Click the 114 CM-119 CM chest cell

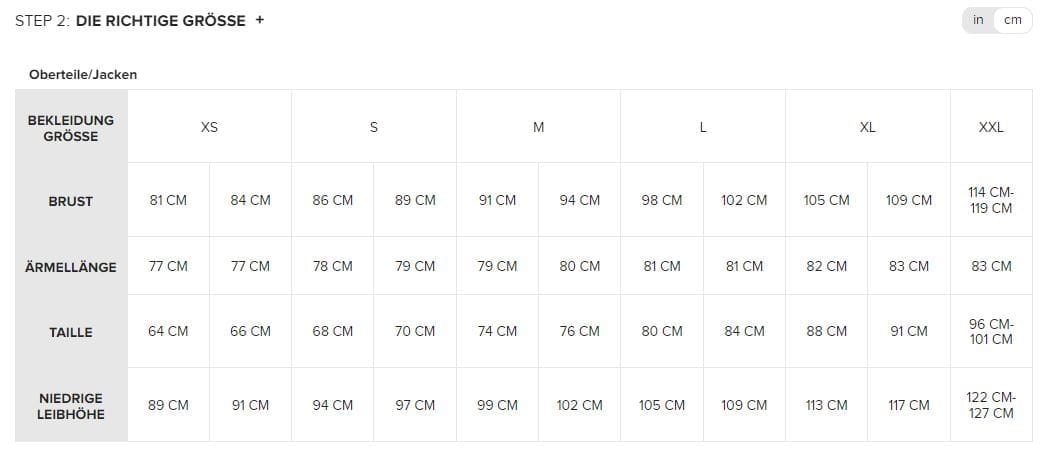(x=991, y=200)
